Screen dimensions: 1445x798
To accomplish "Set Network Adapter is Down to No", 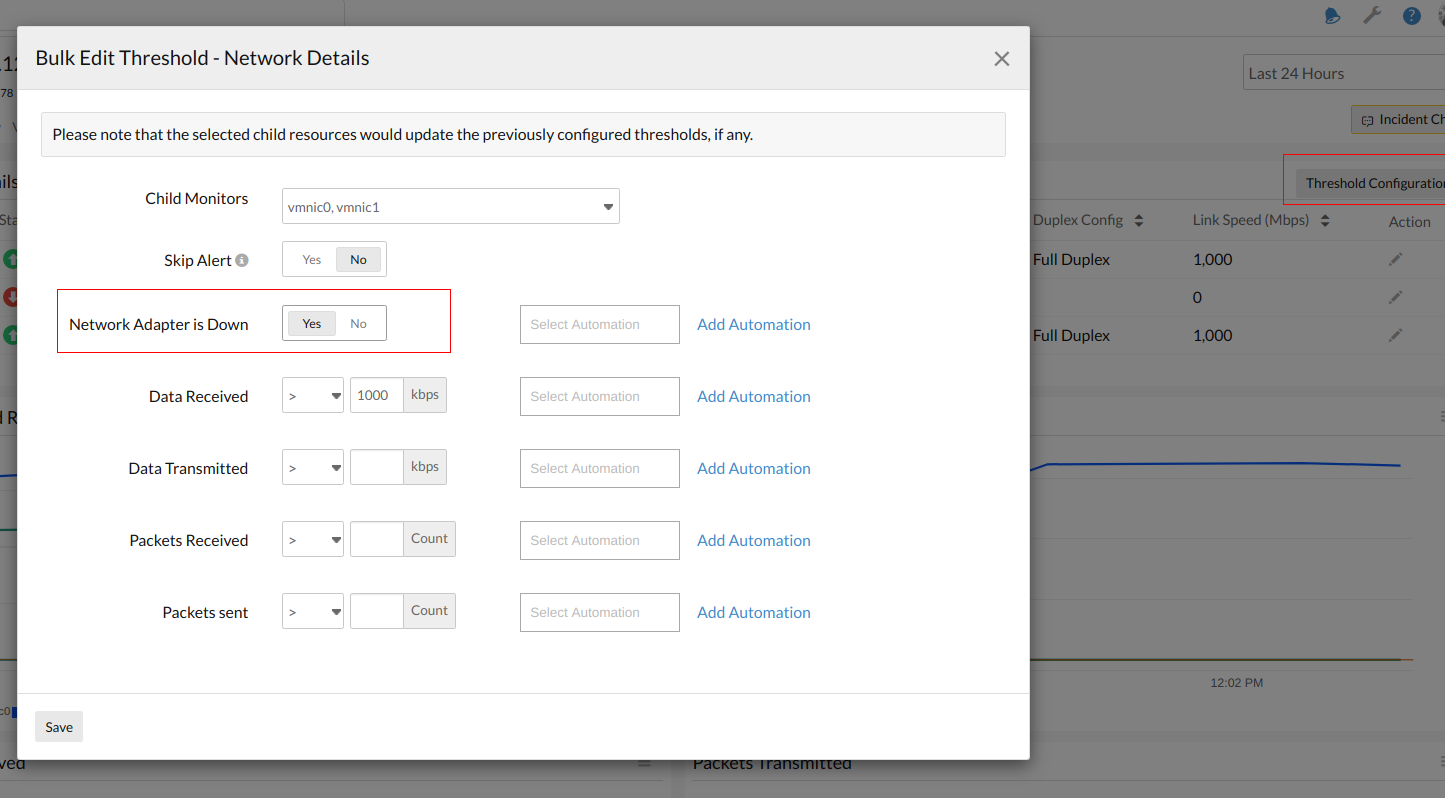I will [x=358, y=324].
